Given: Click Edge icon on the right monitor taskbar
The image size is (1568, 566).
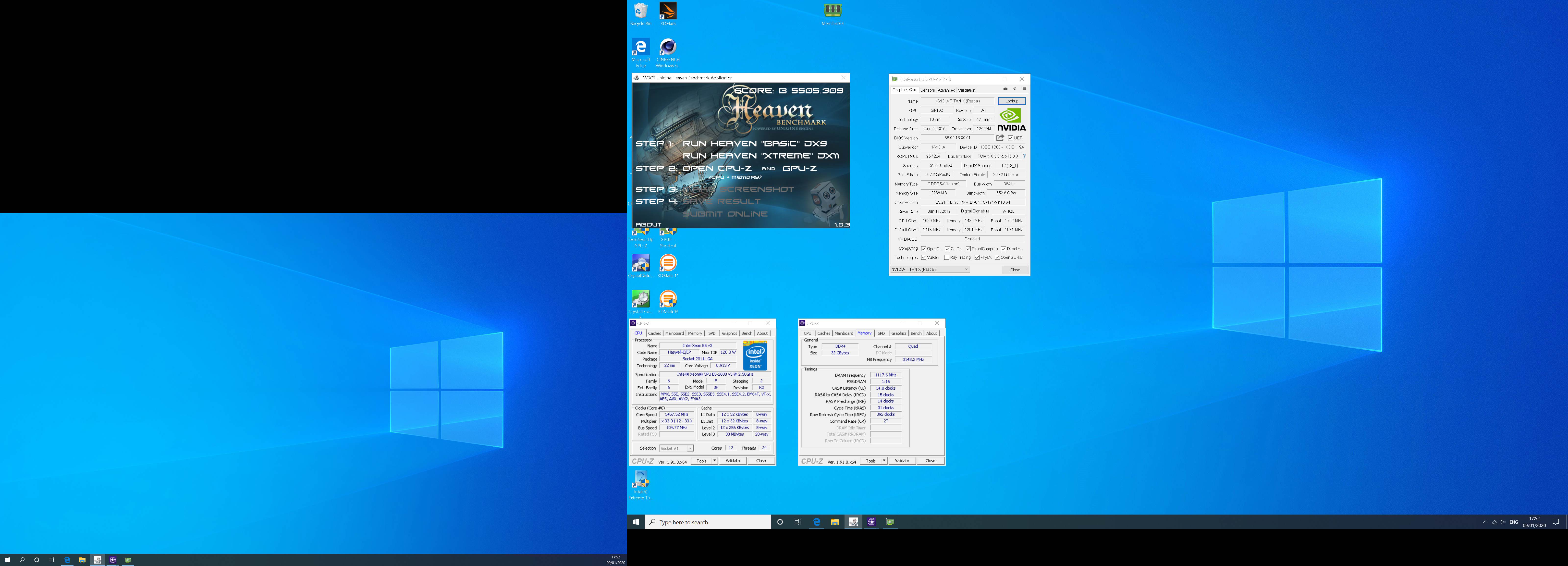Looking at the screenshot, I should coord(816,522).
